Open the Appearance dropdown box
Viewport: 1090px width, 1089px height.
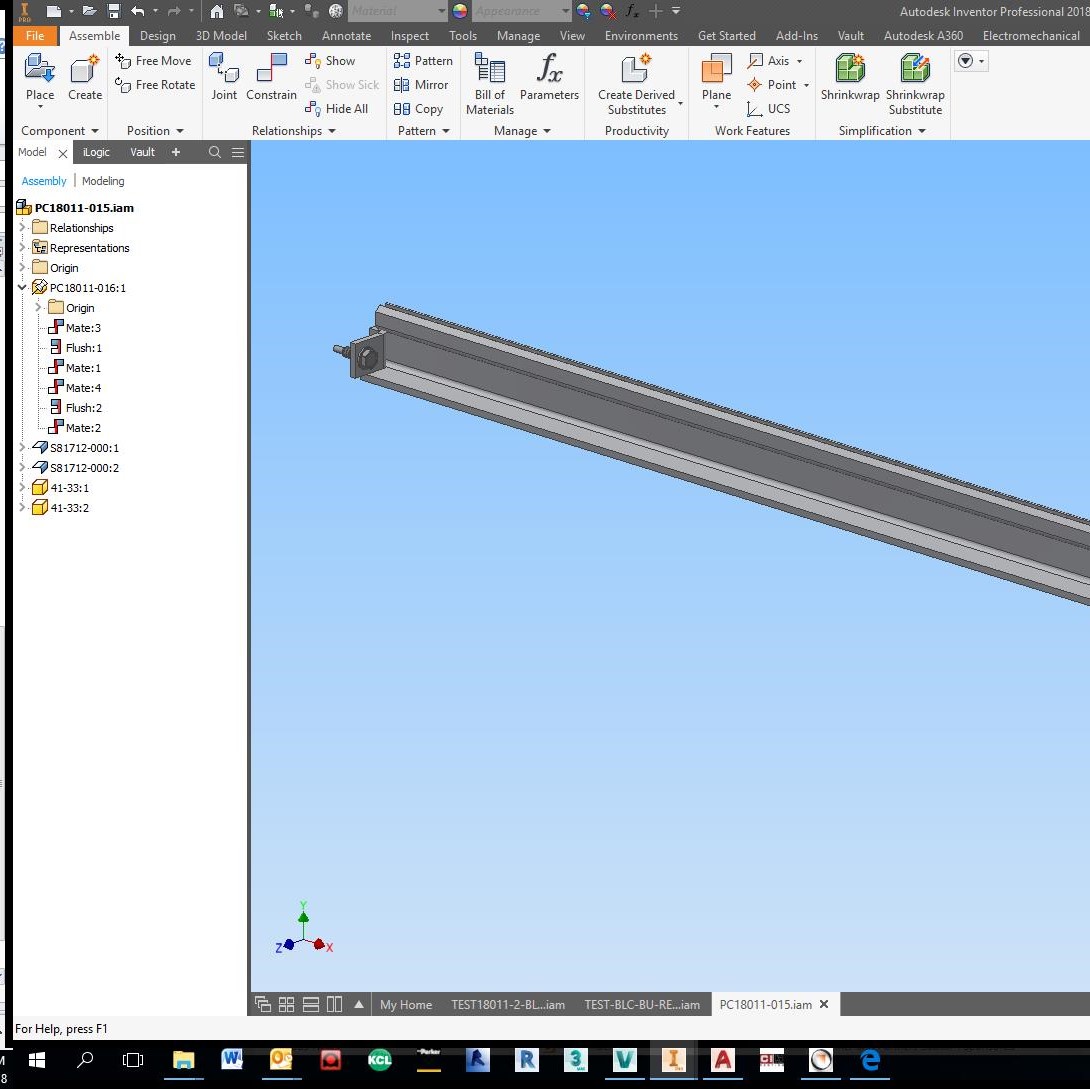521,11
